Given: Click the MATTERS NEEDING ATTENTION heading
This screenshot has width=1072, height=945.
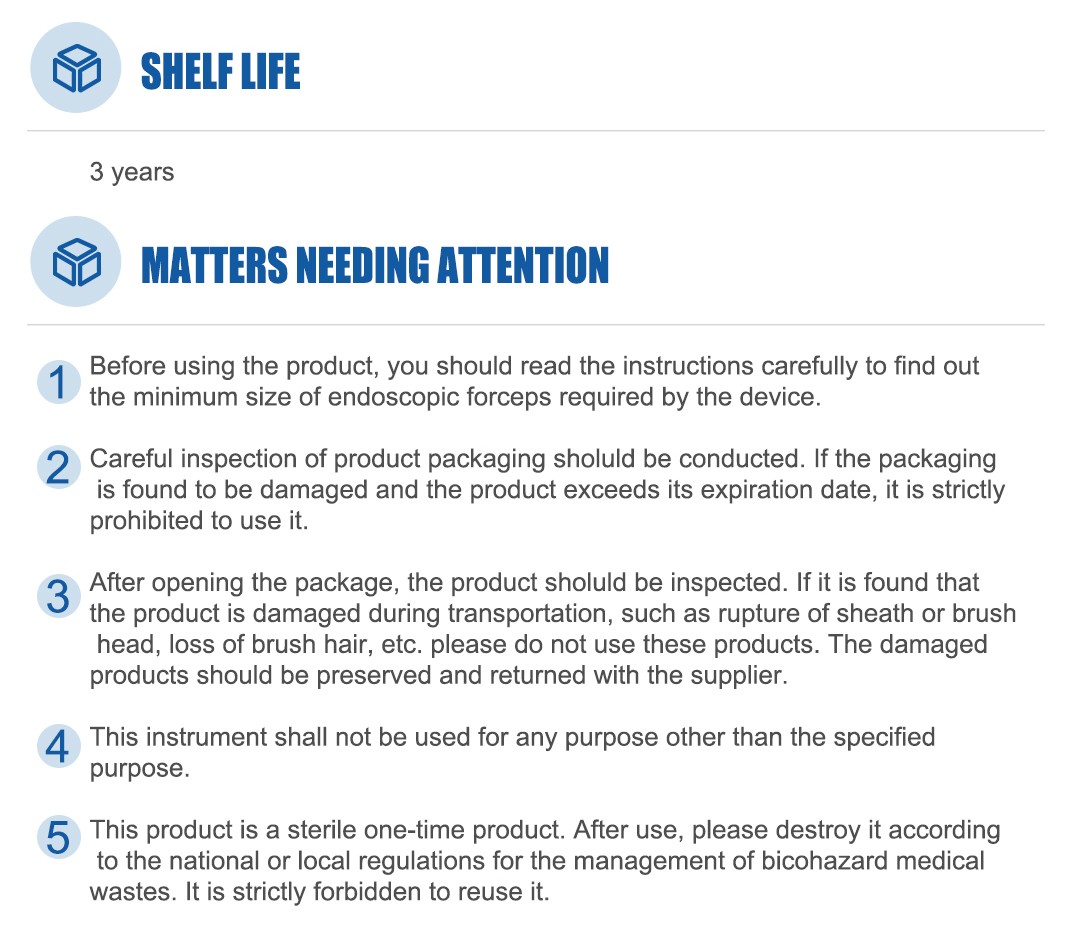Looking at the screenshot, I should (x=375, y=265).
